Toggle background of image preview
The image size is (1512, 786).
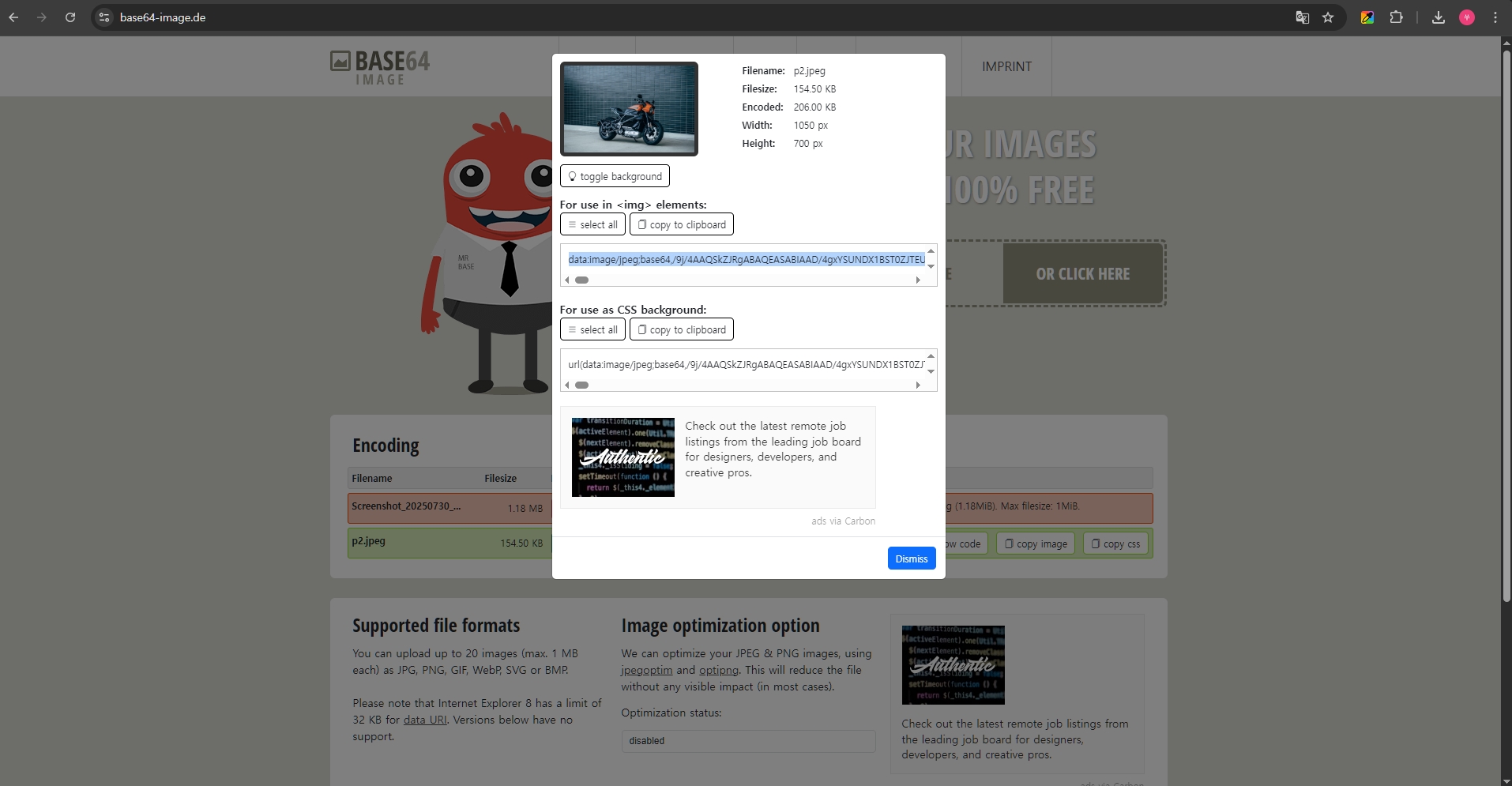click(615, 176)
